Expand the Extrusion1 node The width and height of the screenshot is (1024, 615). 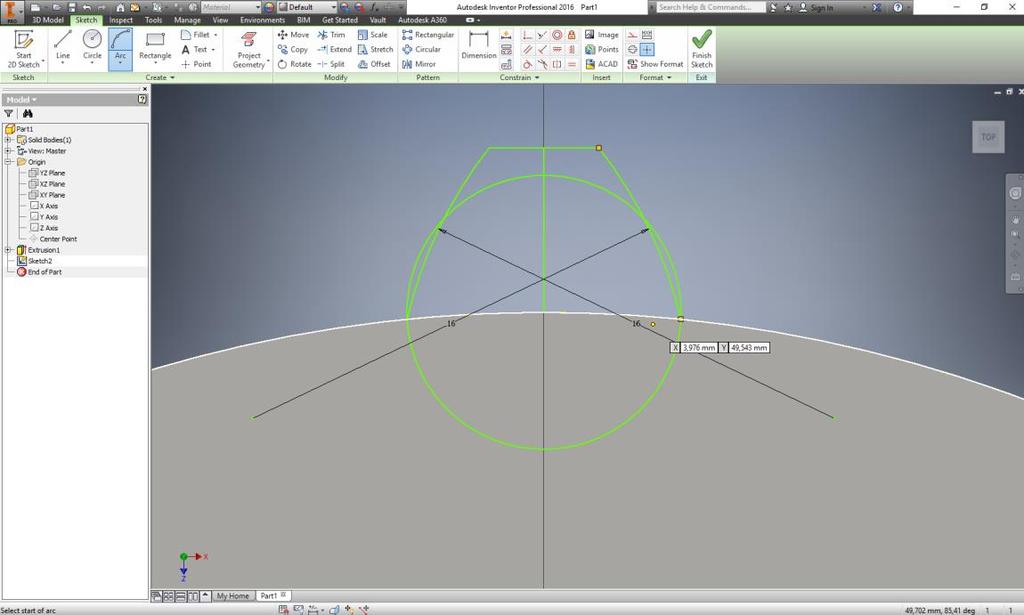point(8,250)
